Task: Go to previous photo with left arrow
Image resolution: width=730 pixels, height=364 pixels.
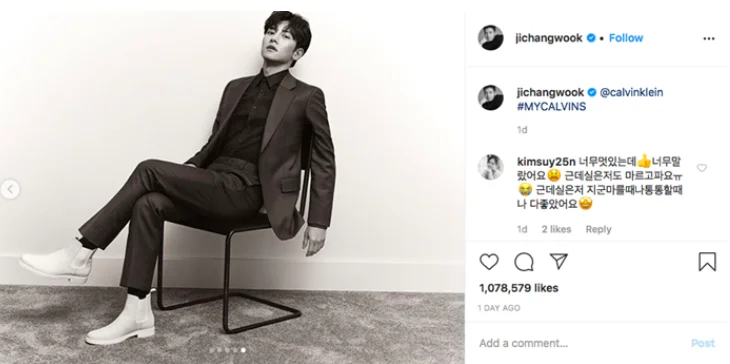Action: coord(10,189)
